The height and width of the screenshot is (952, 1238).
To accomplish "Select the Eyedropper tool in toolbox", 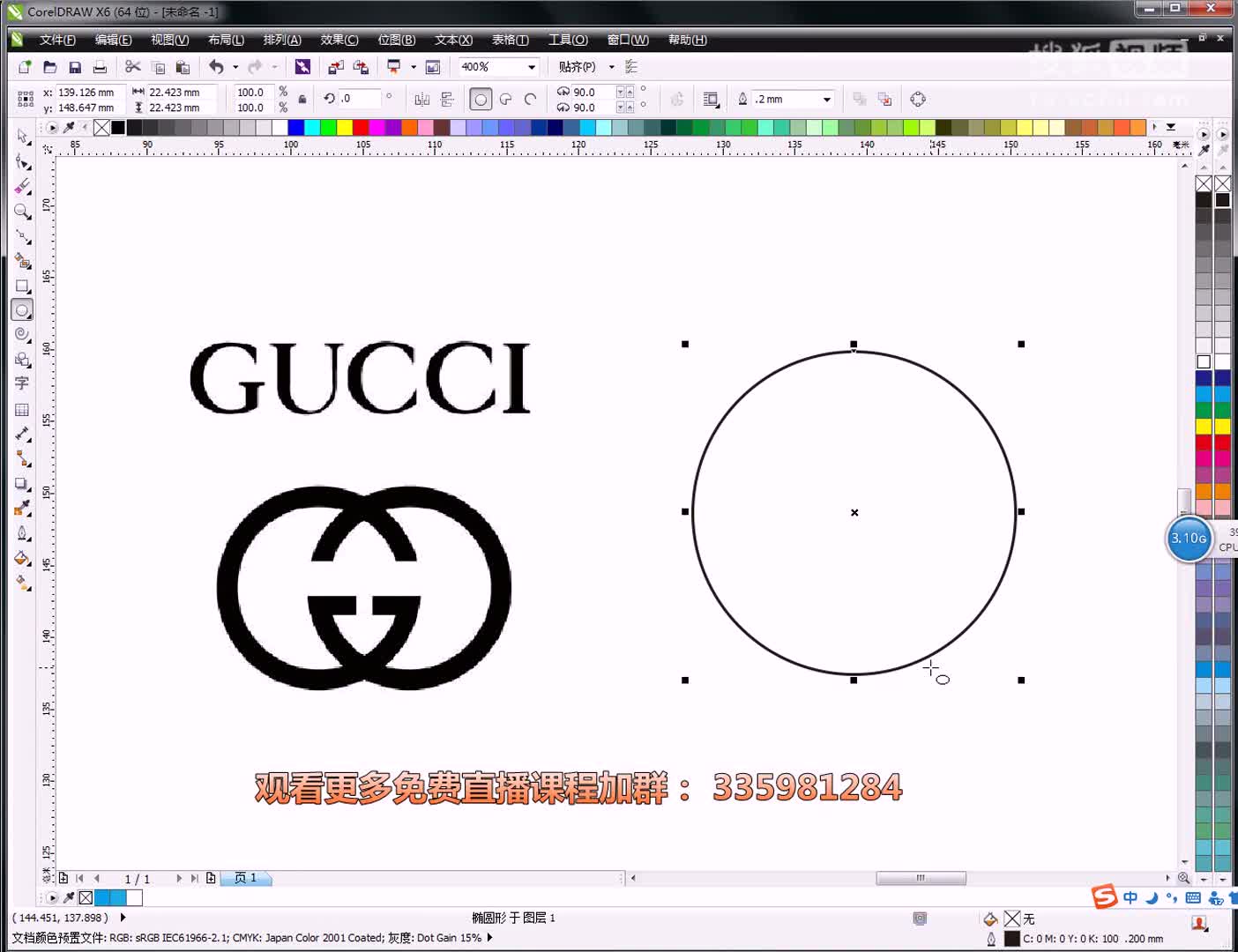I will pyautogui.click(x=23, y=508).
